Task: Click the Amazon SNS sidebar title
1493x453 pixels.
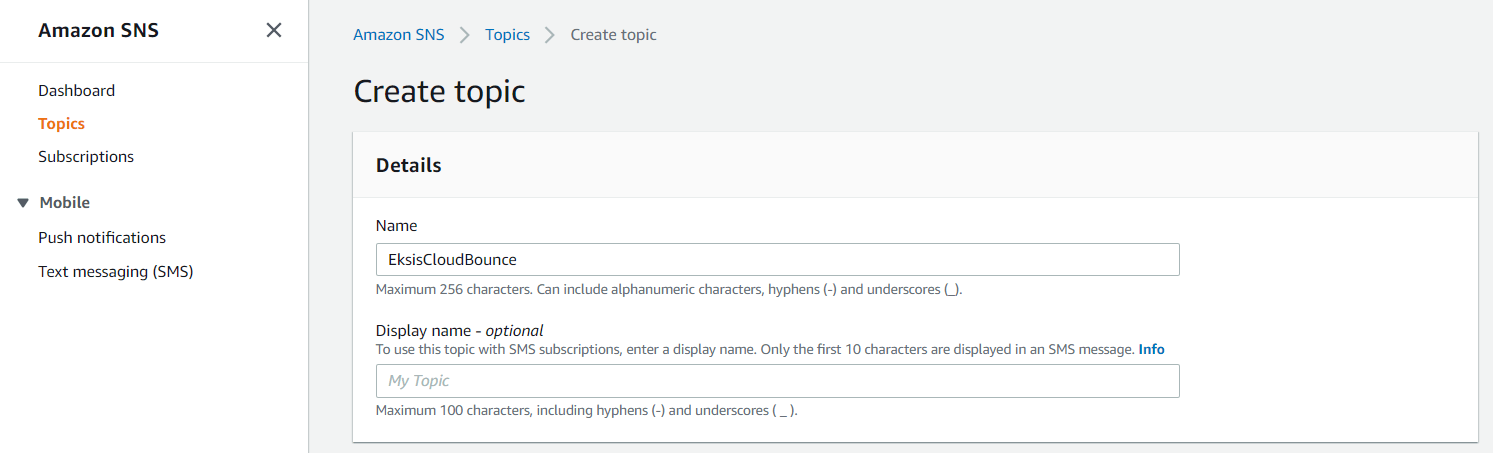Action: coord(98,31)
